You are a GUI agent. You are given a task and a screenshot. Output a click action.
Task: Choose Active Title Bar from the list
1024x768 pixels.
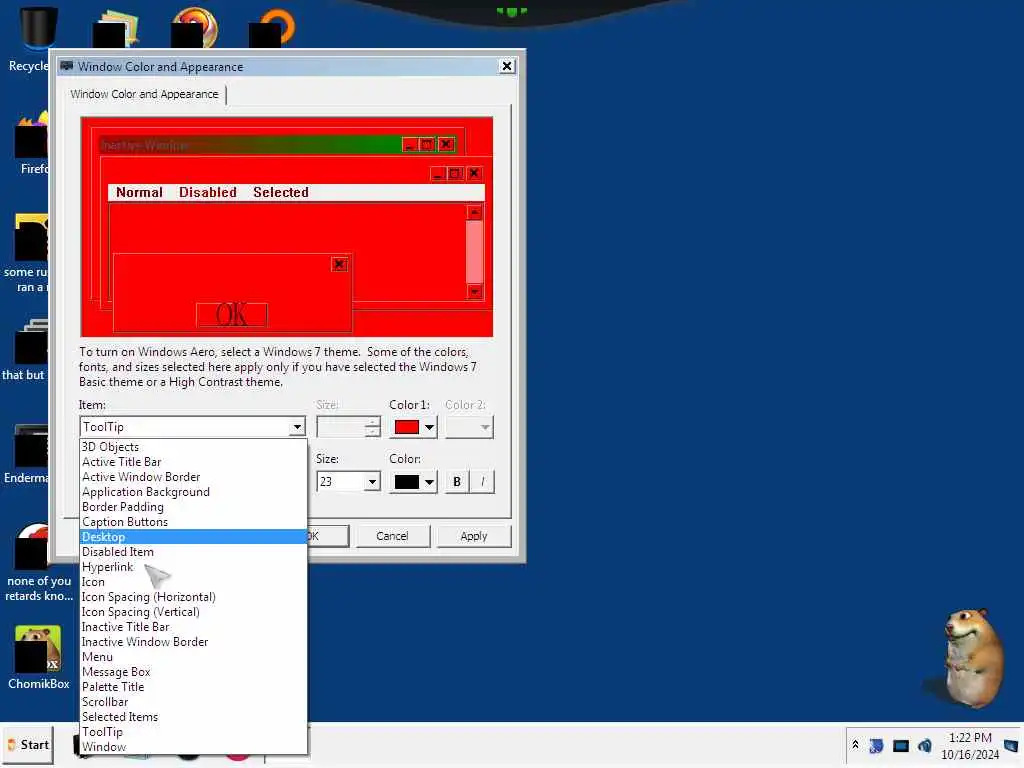coord(193,462)
